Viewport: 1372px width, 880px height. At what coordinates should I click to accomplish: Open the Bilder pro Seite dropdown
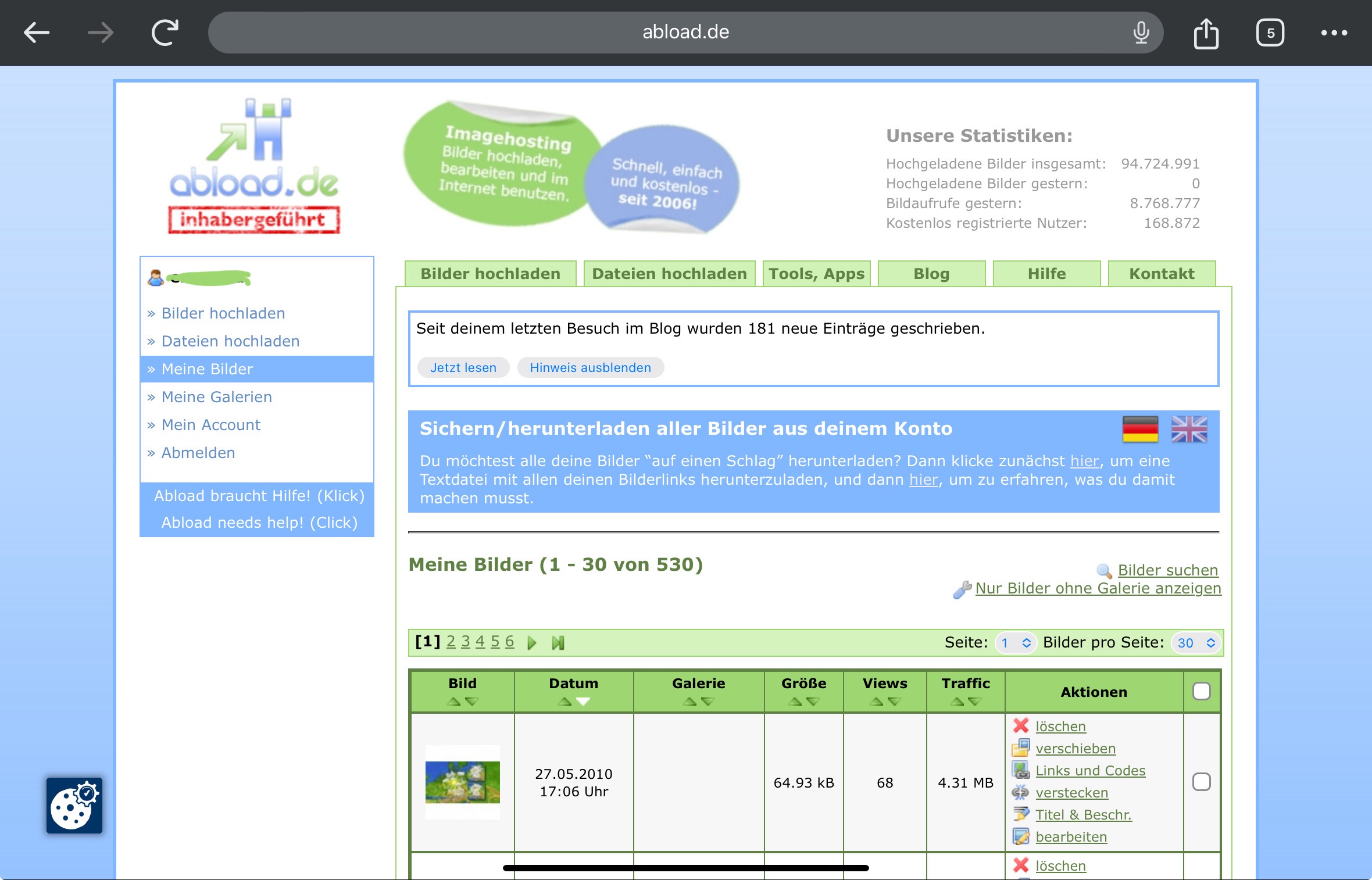coord(1196,643)
